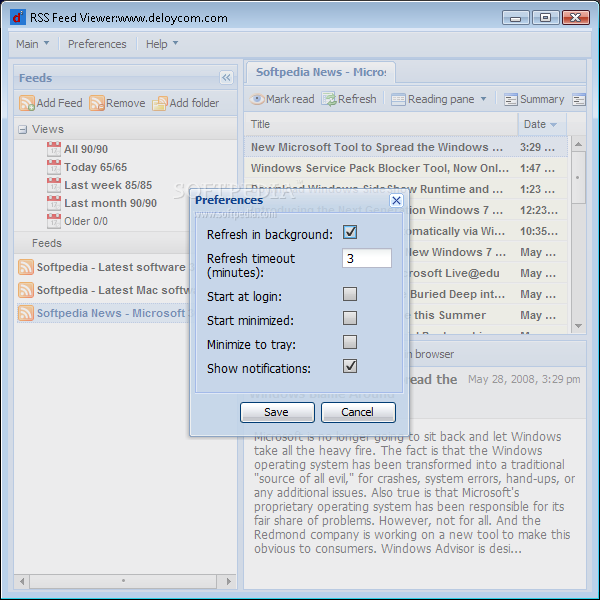
Task: Click the 1:23 date cell
Action: pos(538,189)
